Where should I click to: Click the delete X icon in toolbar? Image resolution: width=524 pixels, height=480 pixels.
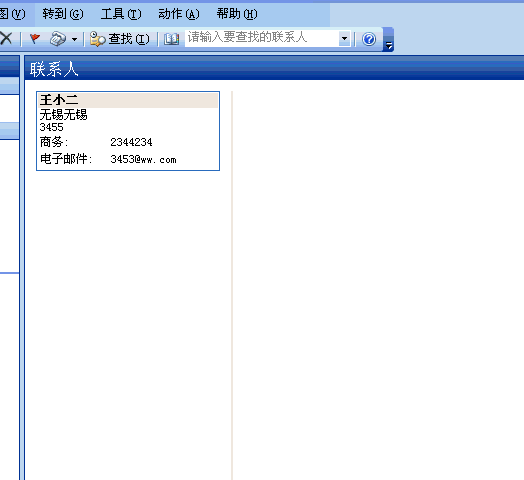click(x=6, y=39)
